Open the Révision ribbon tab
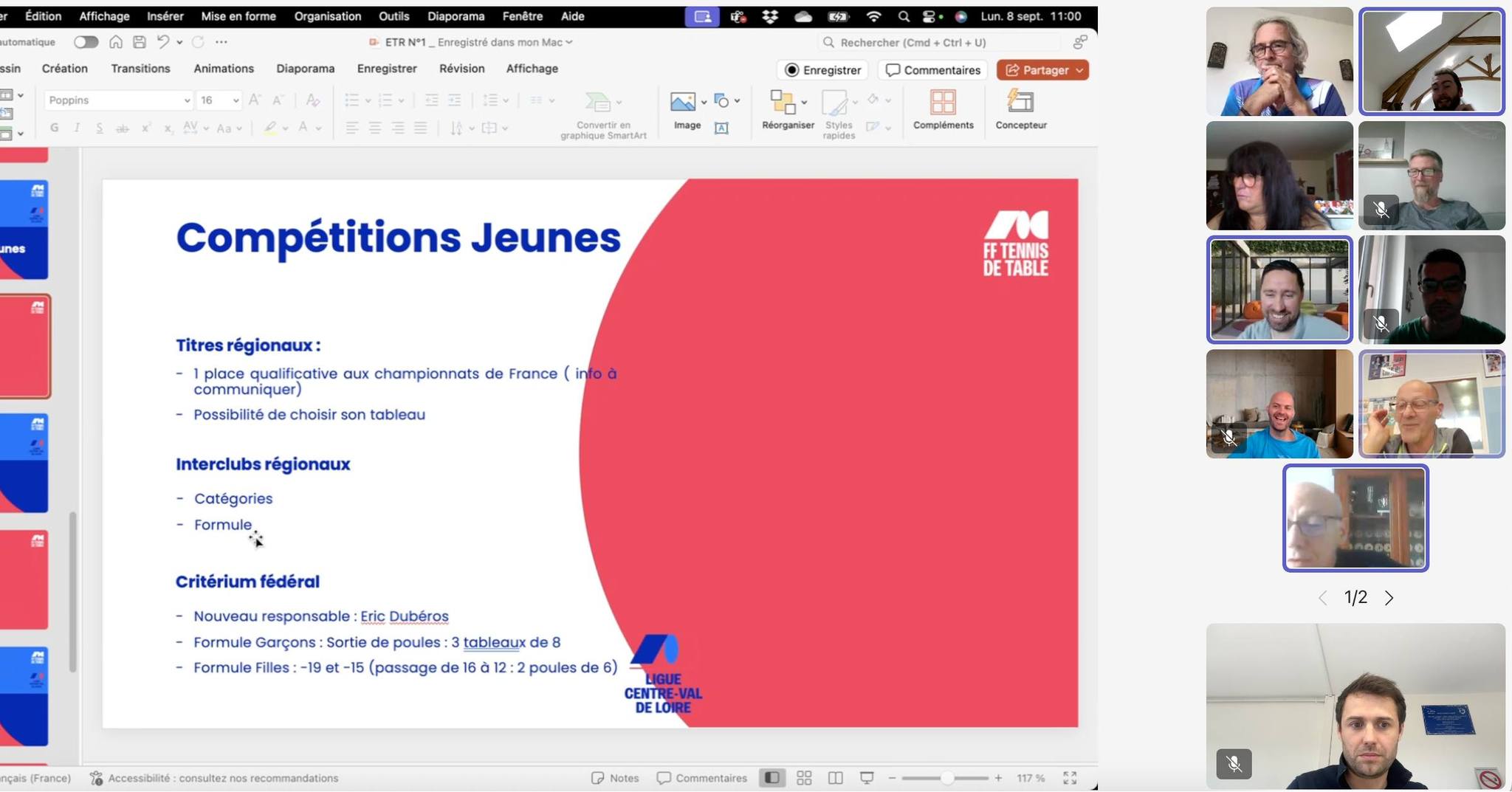The height and width of the screenshot is (792, 1512). point(461,68)
